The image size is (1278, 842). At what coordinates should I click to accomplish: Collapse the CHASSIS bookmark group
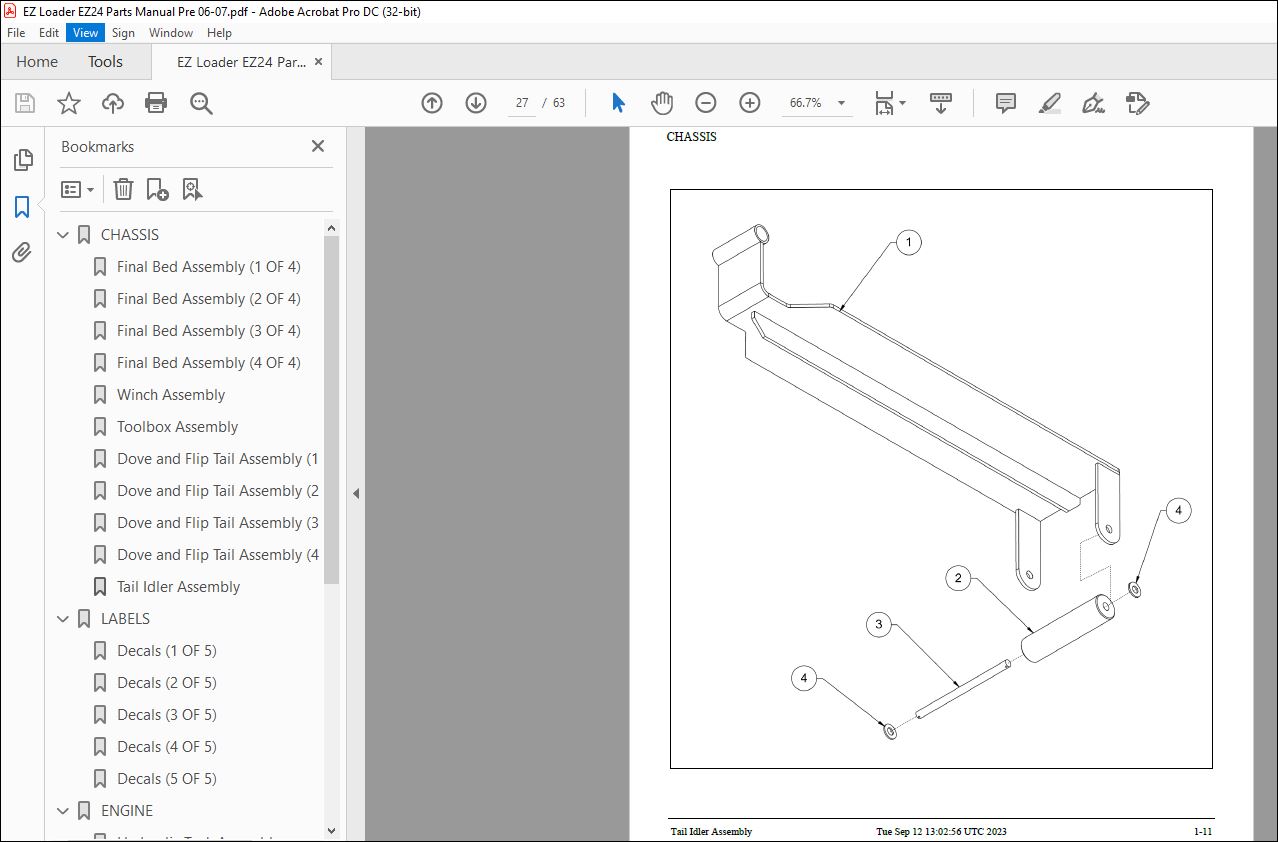(63, 235)
